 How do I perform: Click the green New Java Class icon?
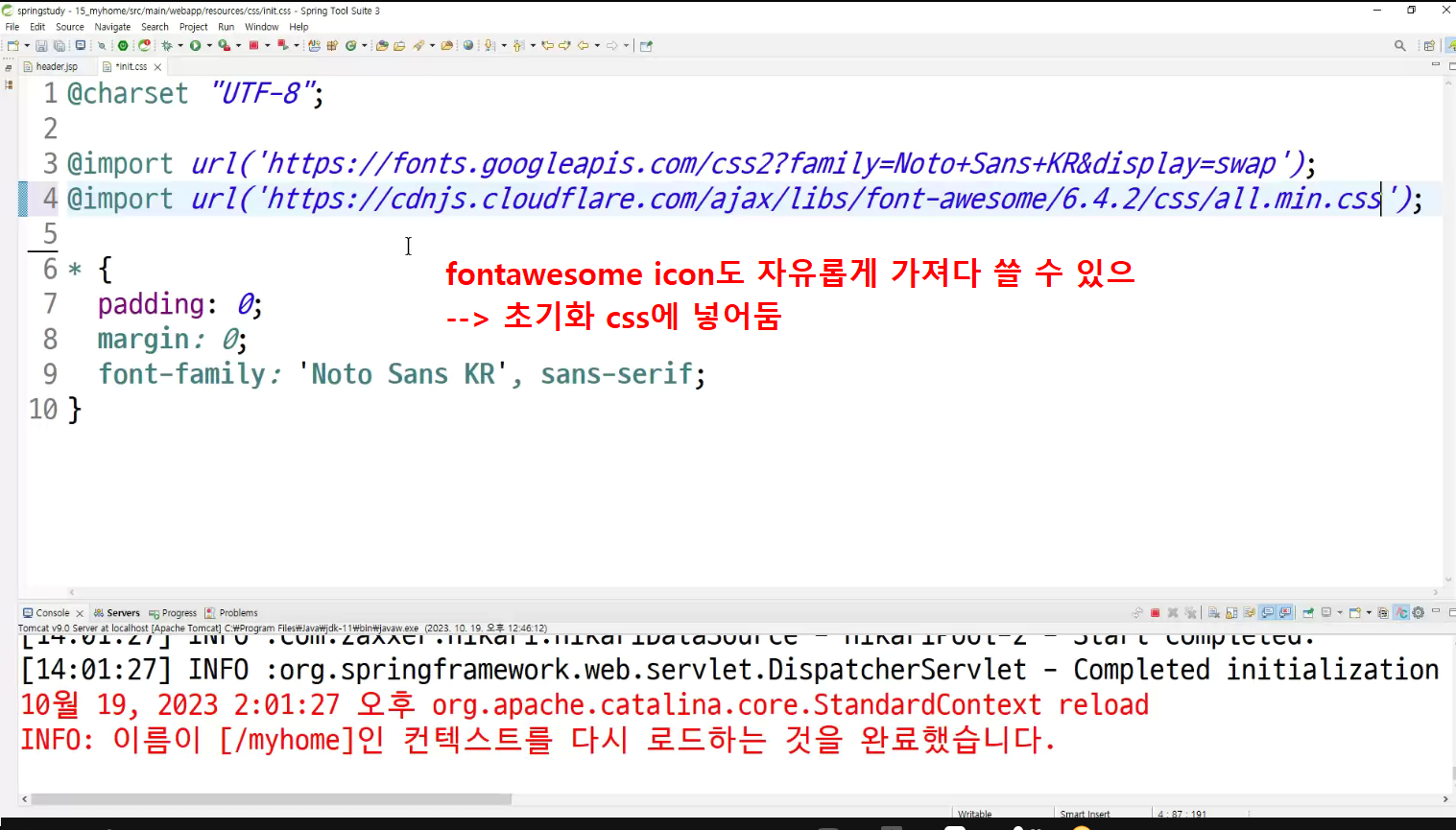[351, 45]
